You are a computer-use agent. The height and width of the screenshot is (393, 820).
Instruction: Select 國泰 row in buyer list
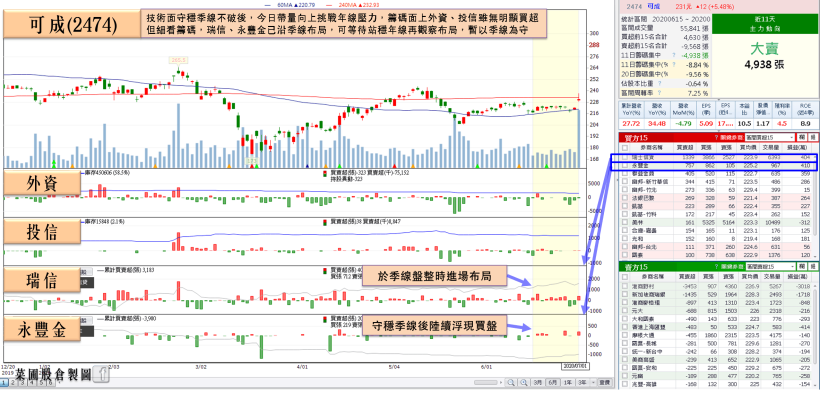tap(715, 254)
